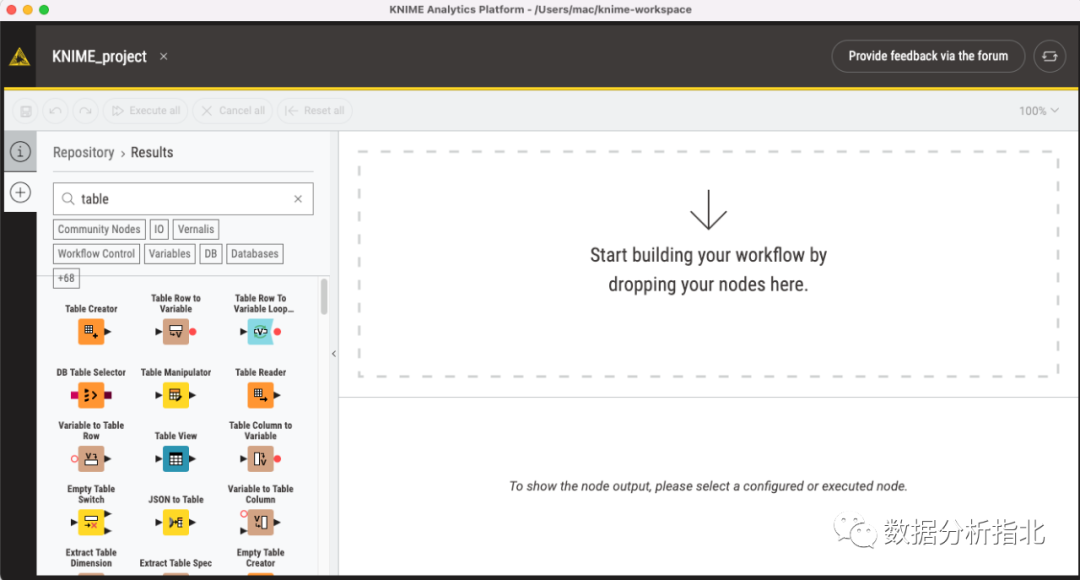Image resolution: width=1080 pixels, height=580 pixels.
Task: Expand the +68 more tags
Action: (x=66, y=278)
